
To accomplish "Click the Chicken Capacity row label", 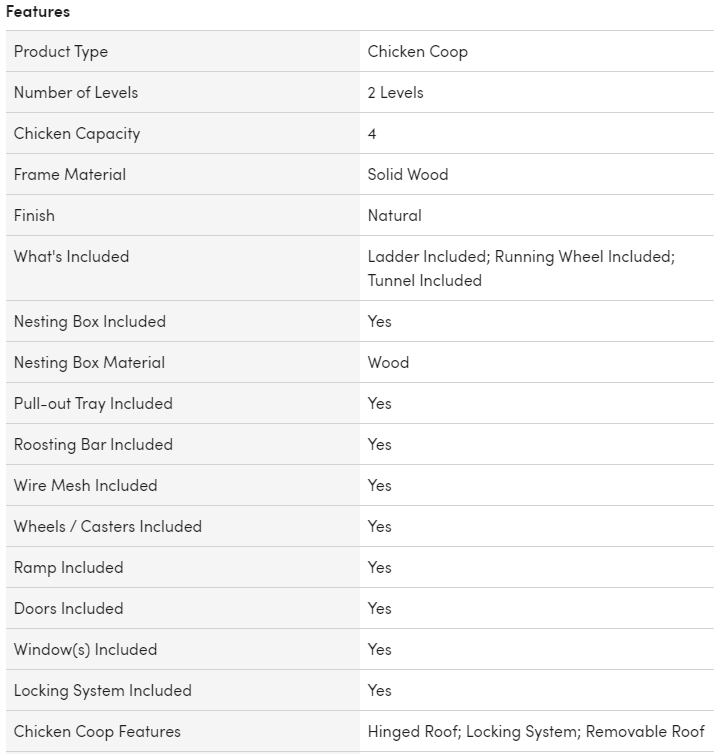I will click(x=77, y=133).
